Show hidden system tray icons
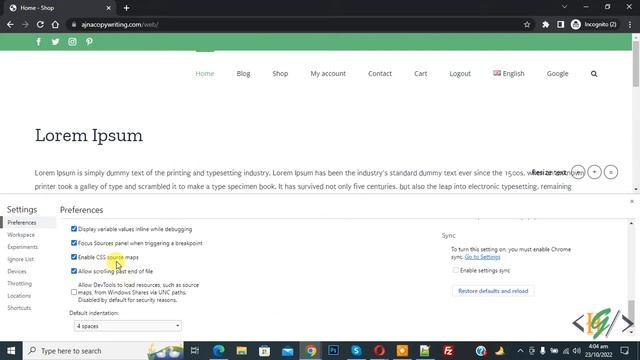Image resolution: width=640 pixels, height=360 pixels. coord(520,351)
